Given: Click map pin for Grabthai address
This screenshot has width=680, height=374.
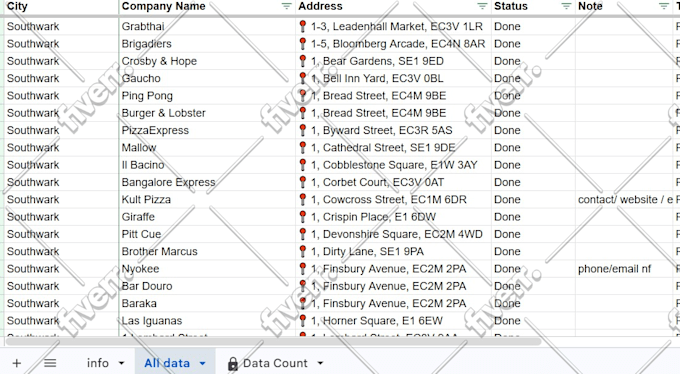Looking at the screenshot, I should 303,26.
